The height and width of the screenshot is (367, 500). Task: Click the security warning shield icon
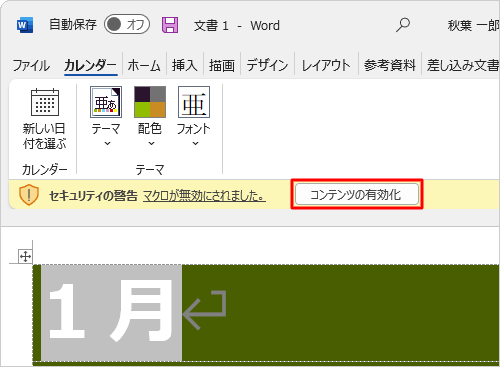29,195
